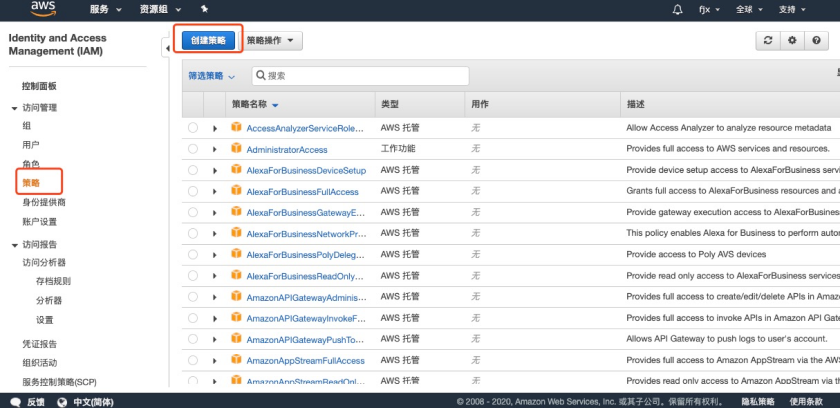
Task: Refresh the policy list
Action: click(768, 40)
